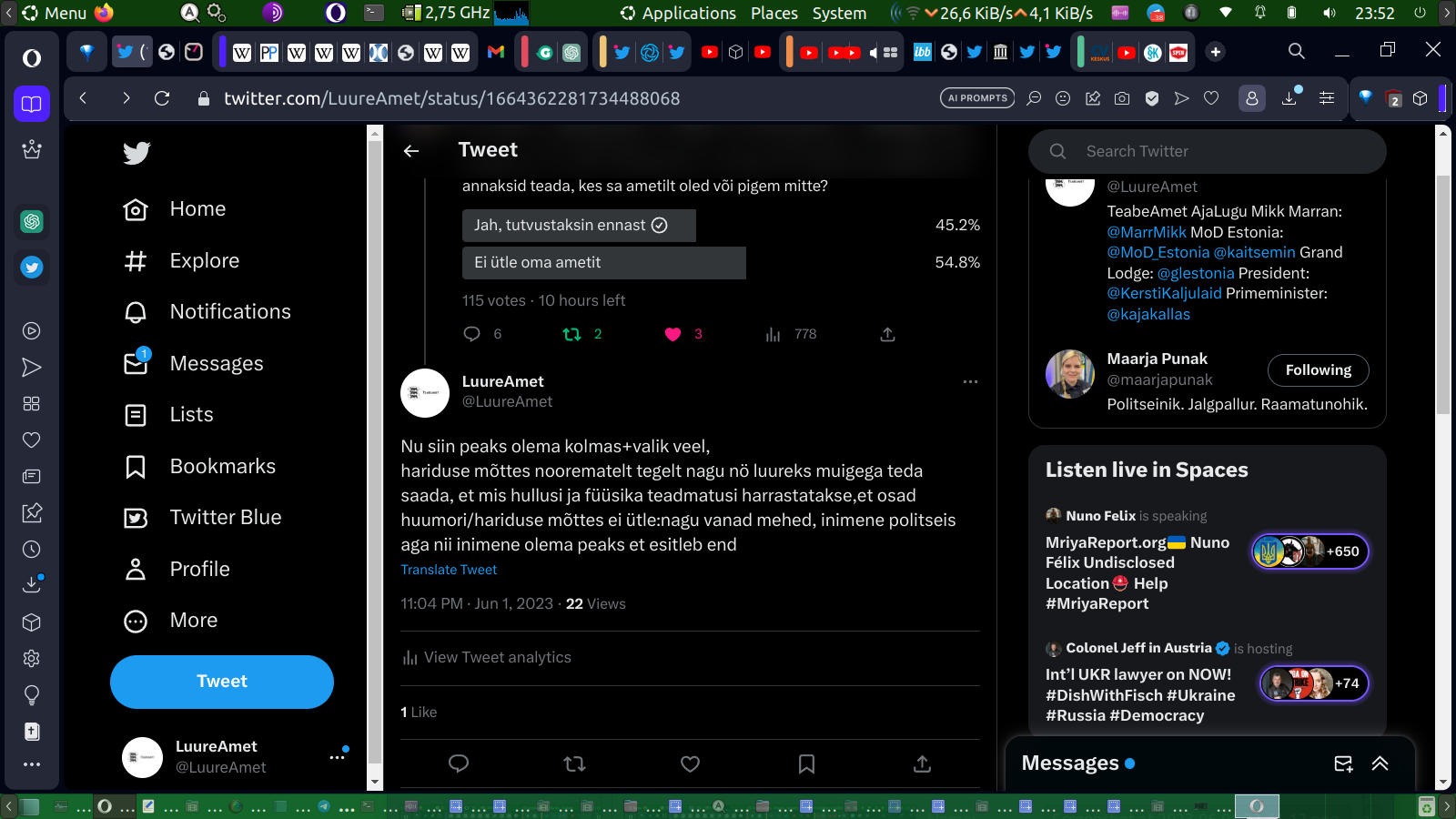The width and height of the screenshot is (1456, 819).
Task: Go back using the Tweet header arrow
Action: pyautogui.click(x=411, y=151)
